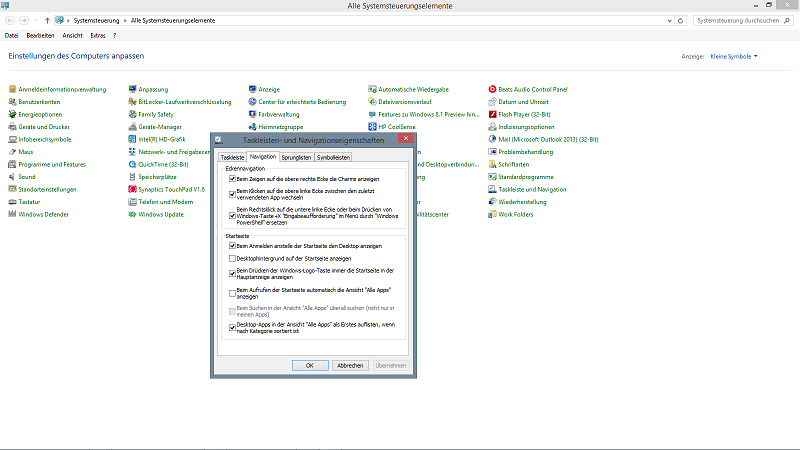
Task: Switch to the Sprunglisten tab
Action: 296,157
